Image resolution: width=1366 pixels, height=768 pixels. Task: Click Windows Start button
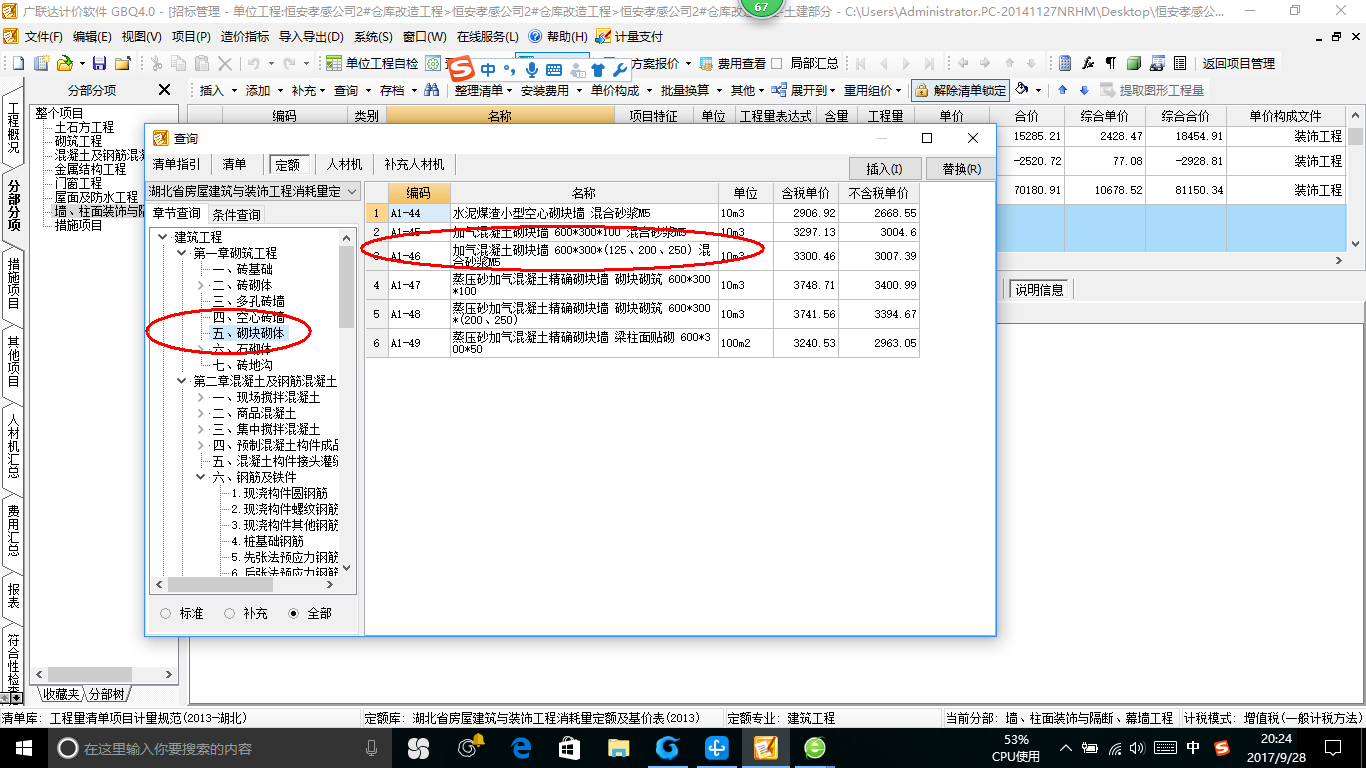click(23, 748)
